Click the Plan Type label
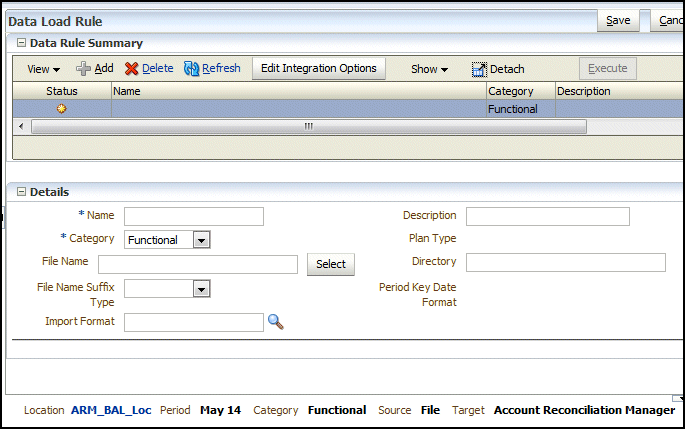685x429 pixels. point(432,238)
